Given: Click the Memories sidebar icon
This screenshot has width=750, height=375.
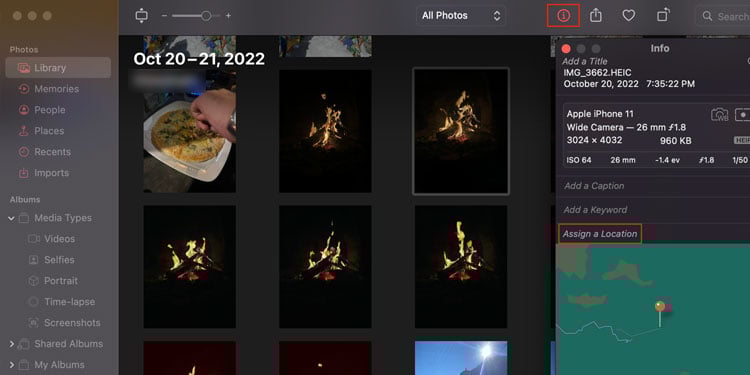Looking at the screenshot, I should point(23,89).
